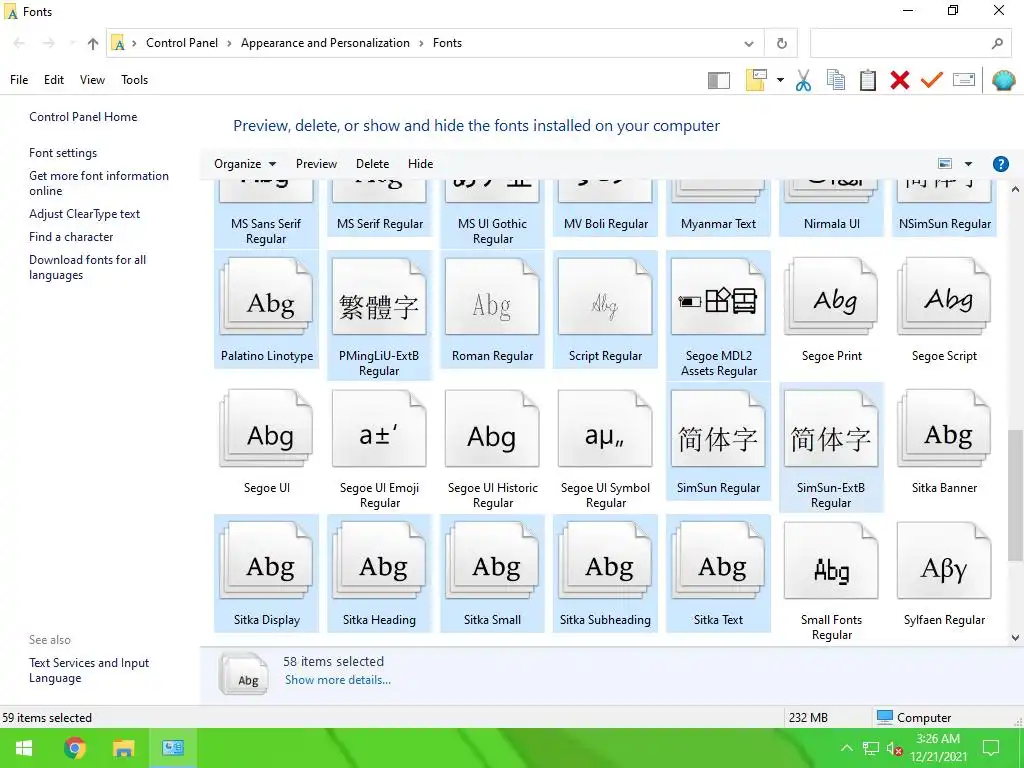The image size is (1024, 768).
Task: Click Delete in the command bar
Action: pos(372,164)
